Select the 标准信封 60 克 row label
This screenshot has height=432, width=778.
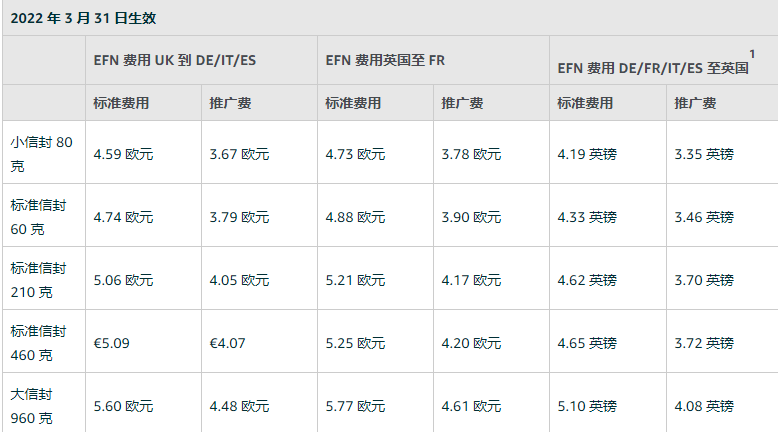[39, 216]
